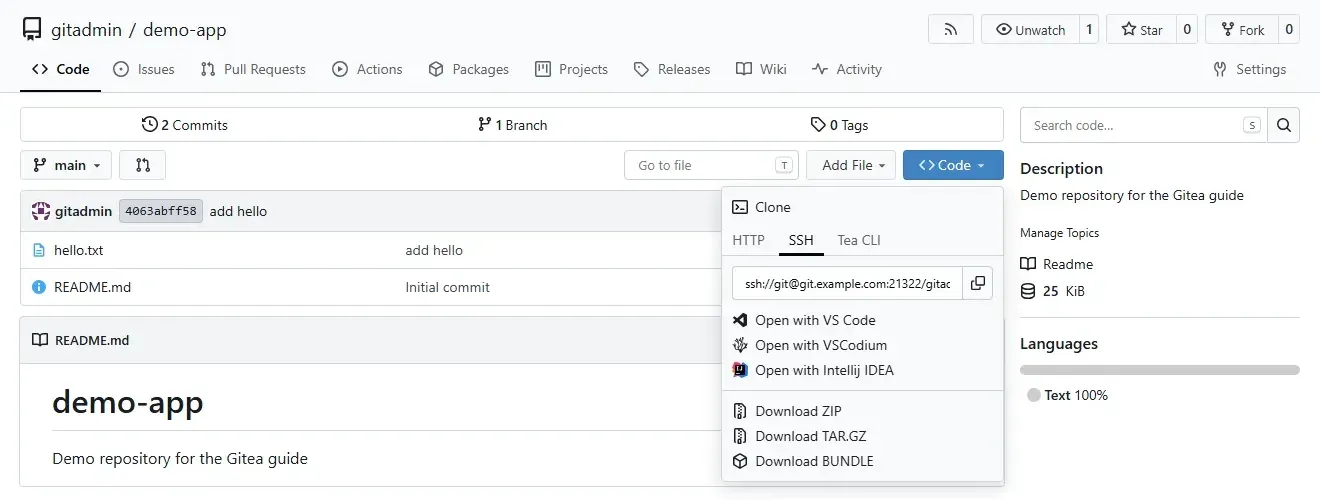Open the README.md file in list
Viewport: 1320px width, 500px height.
click(92, 287)
